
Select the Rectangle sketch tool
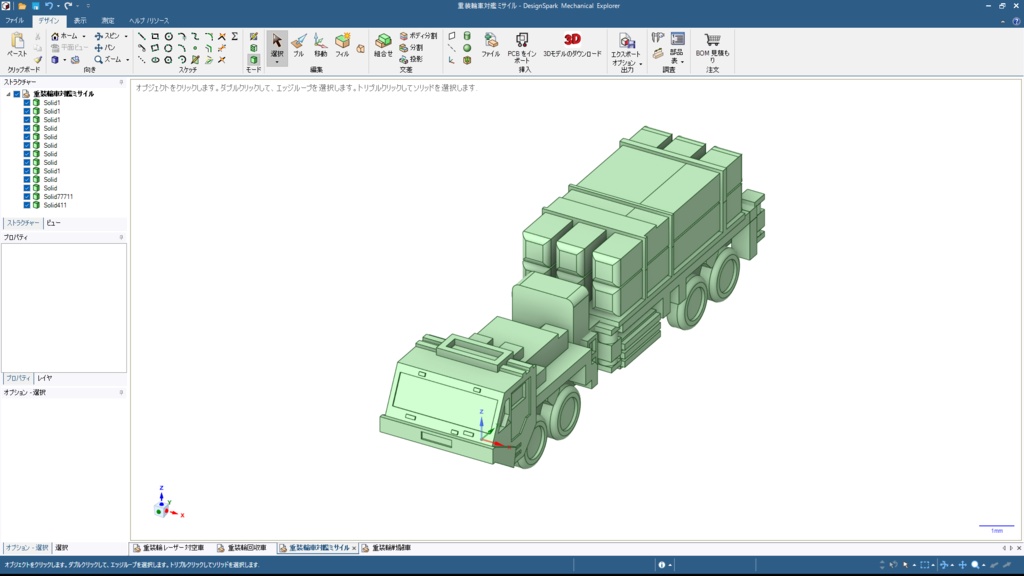[155, 37]
